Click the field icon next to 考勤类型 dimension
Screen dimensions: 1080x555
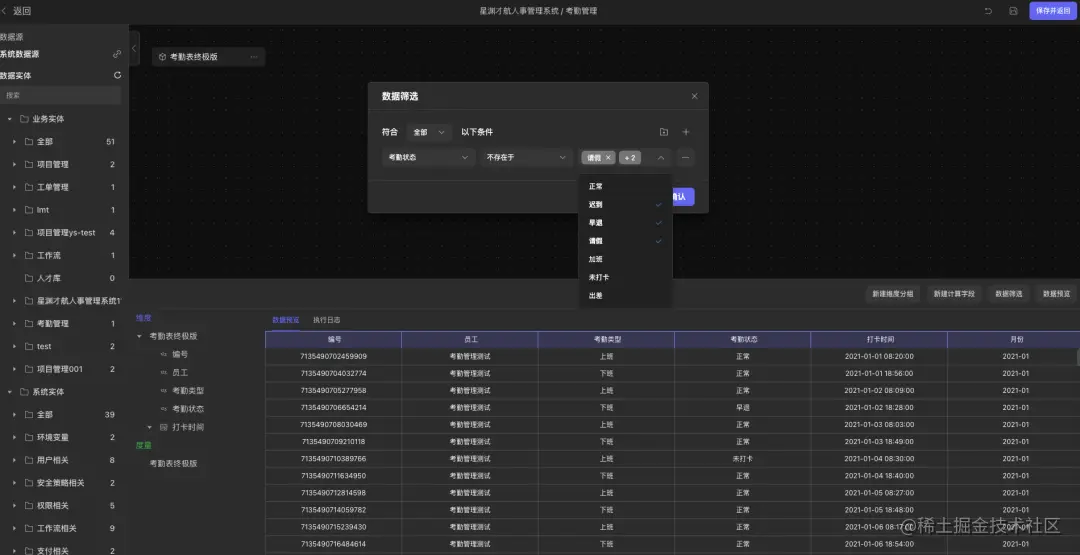coord(163,390)
